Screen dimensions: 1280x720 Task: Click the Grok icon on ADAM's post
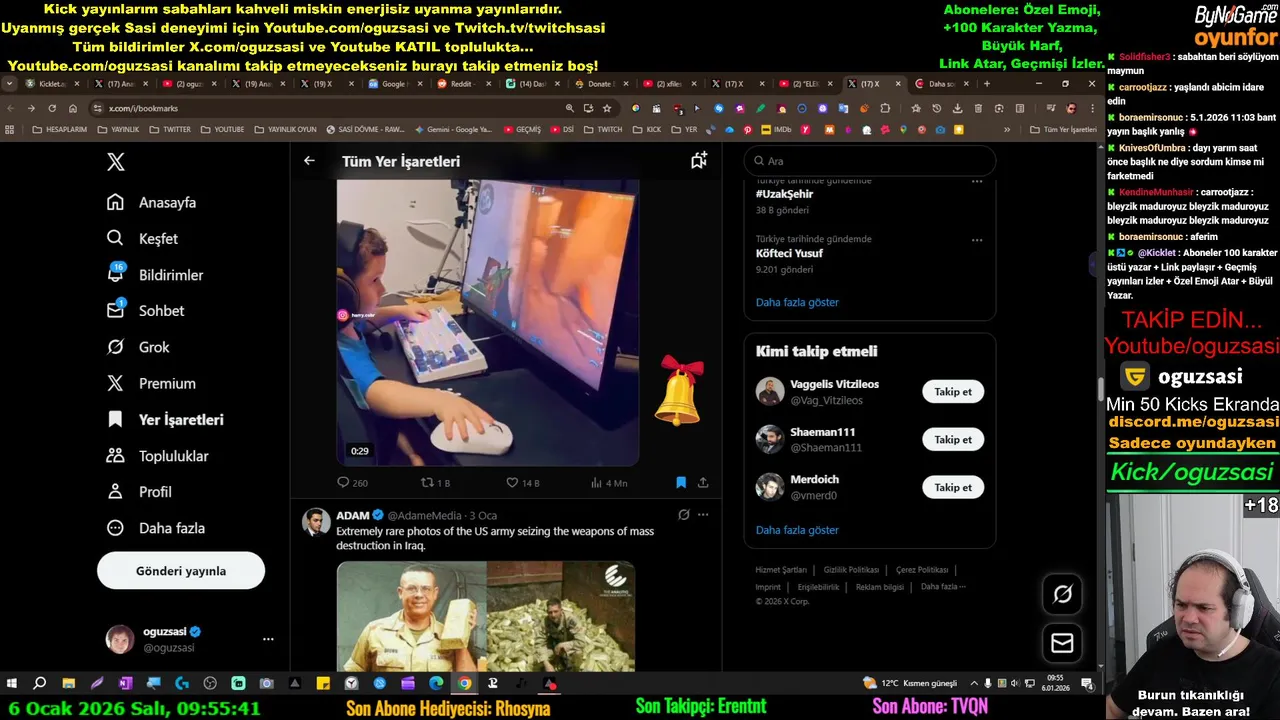(x=683, y=515)
